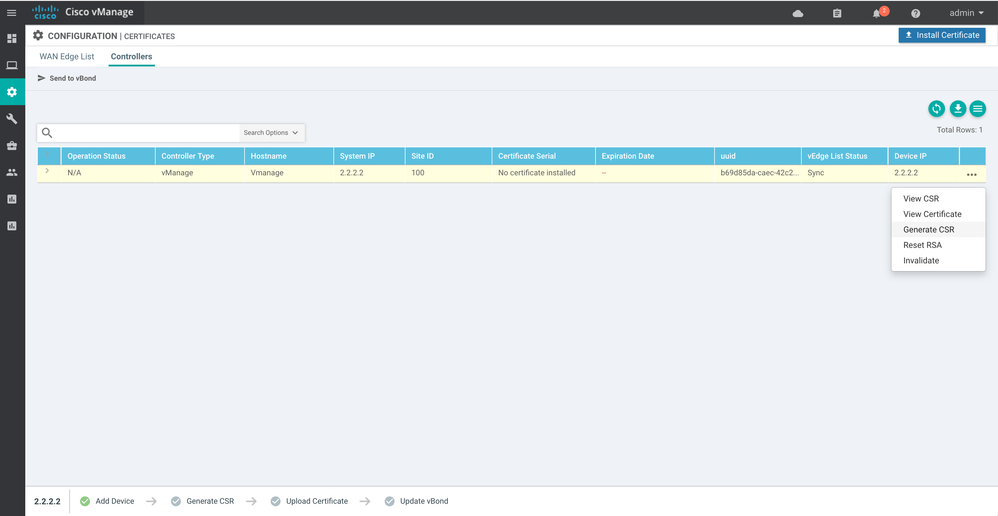Sort by Expiration Date column header
The height and width of the screenshot is (516, 998).
655,156
